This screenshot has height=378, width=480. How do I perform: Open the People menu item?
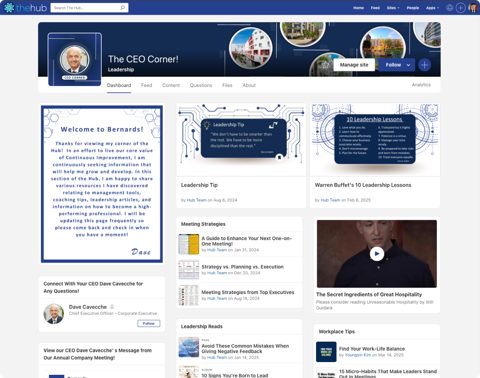[x=413, y=8]
